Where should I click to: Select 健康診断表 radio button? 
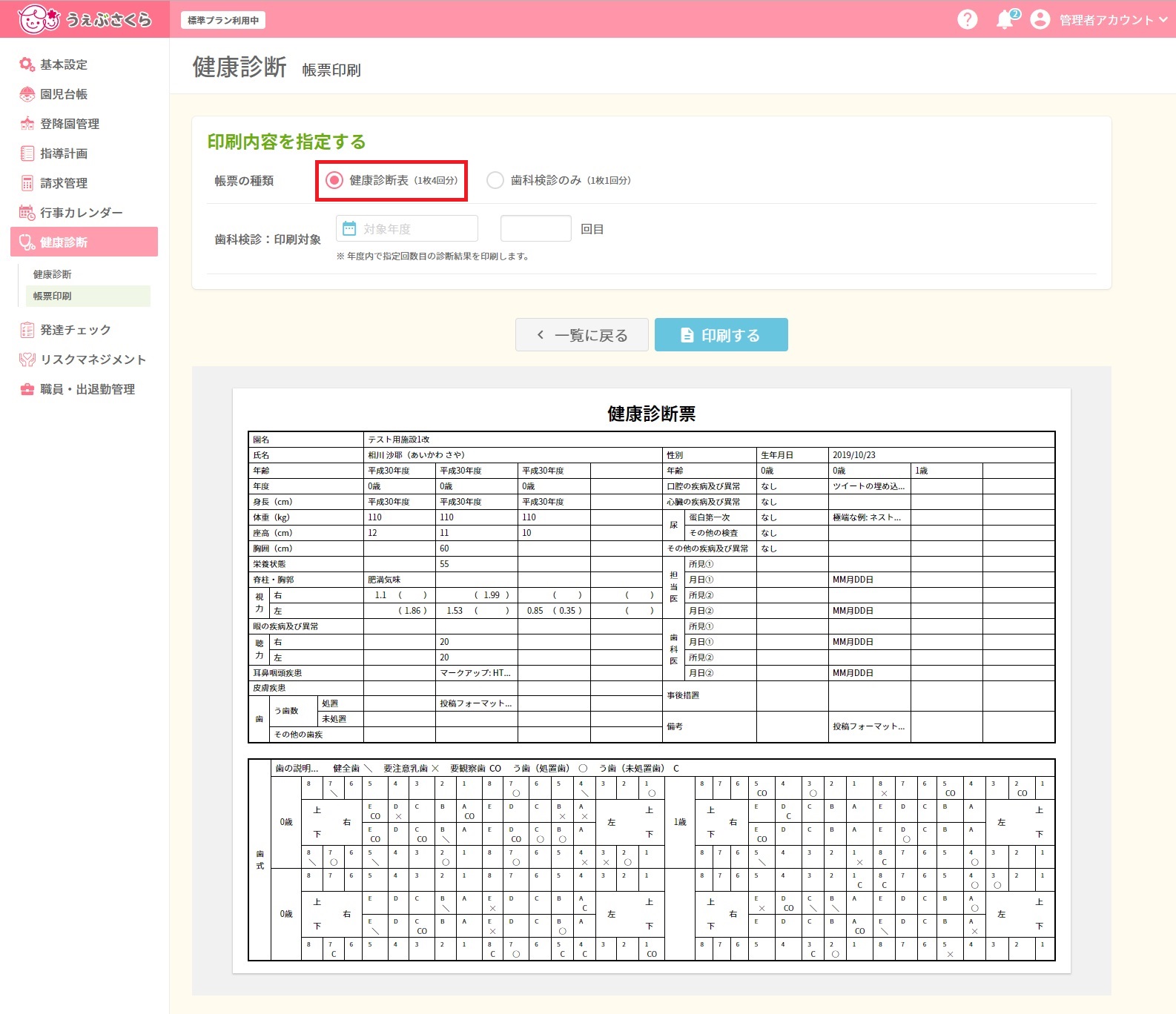pyautogui.click(x=334, y=180)
